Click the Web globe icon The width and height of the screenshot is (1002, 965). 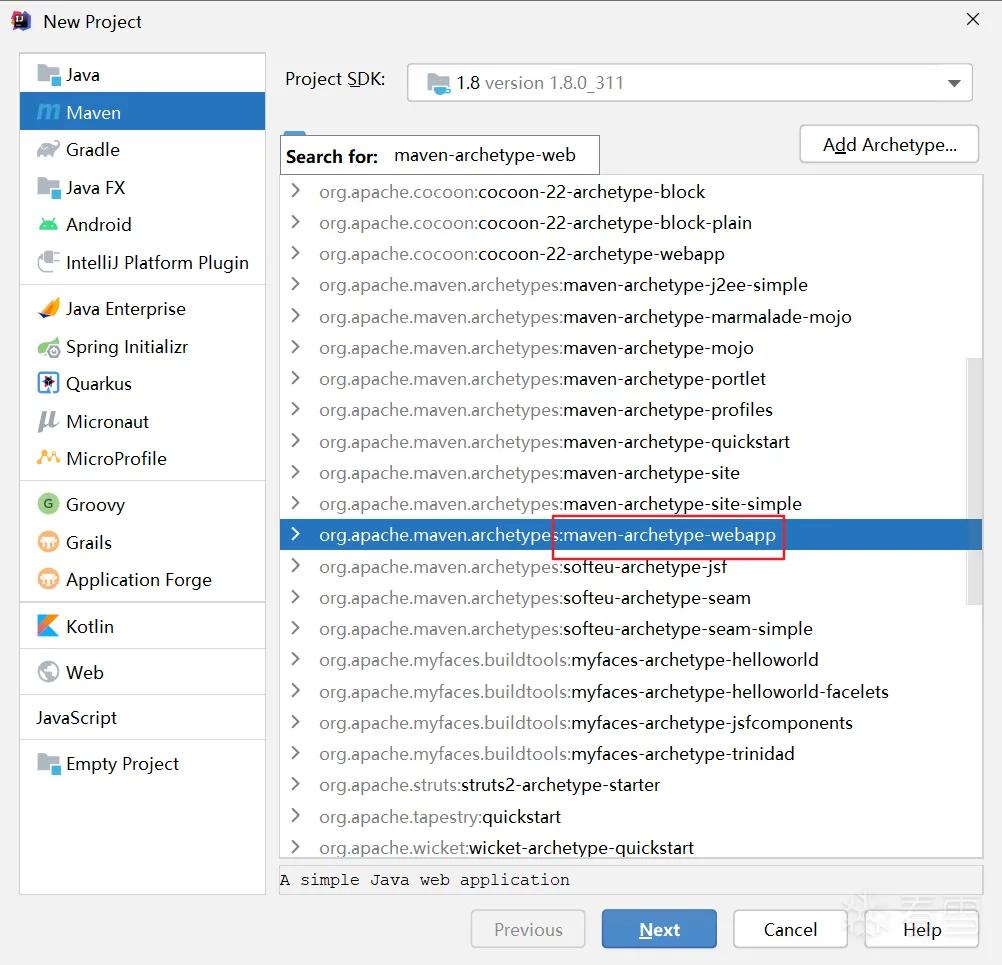49,672
